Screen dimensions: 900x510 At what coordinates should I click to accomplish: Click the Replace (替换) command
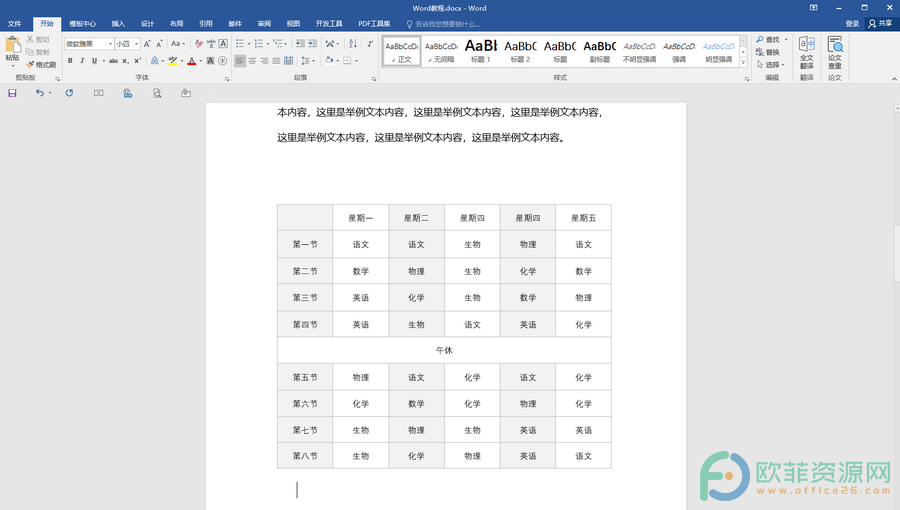(768, 52)
